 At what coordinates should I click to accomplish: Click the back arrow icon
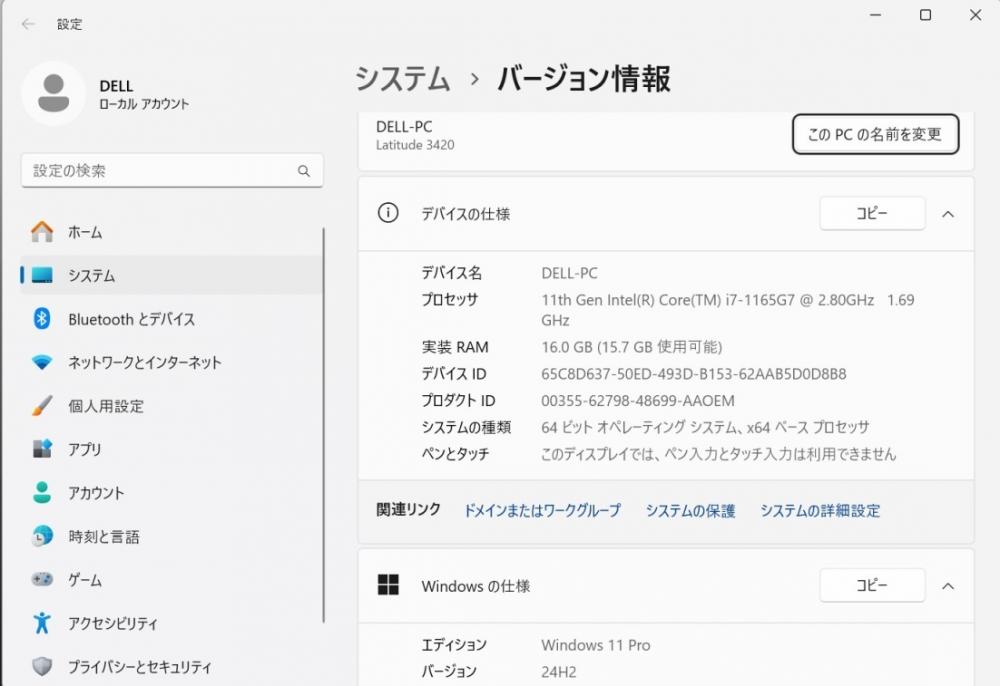pyautogui.click(x=28, y=24)
